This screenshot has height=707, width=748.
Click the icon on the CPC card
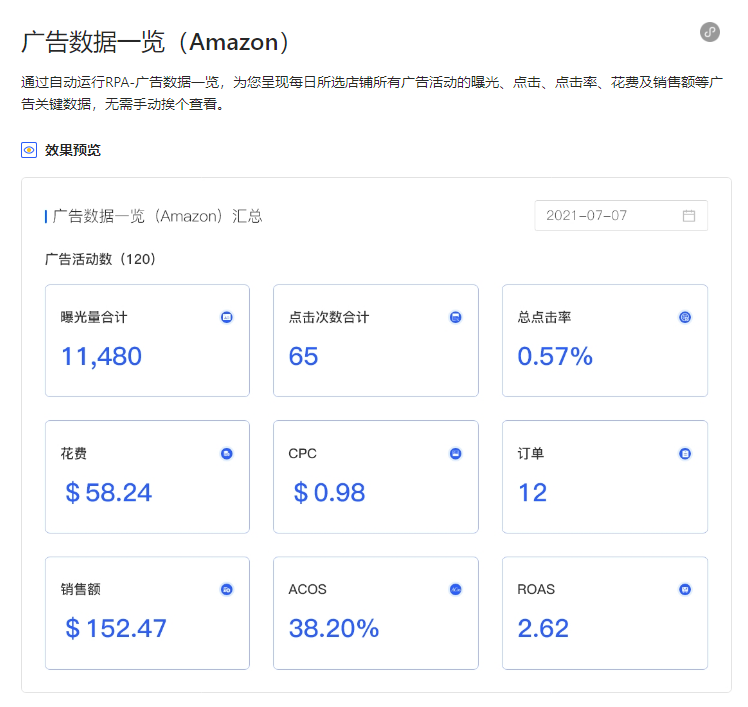point(456,454)
